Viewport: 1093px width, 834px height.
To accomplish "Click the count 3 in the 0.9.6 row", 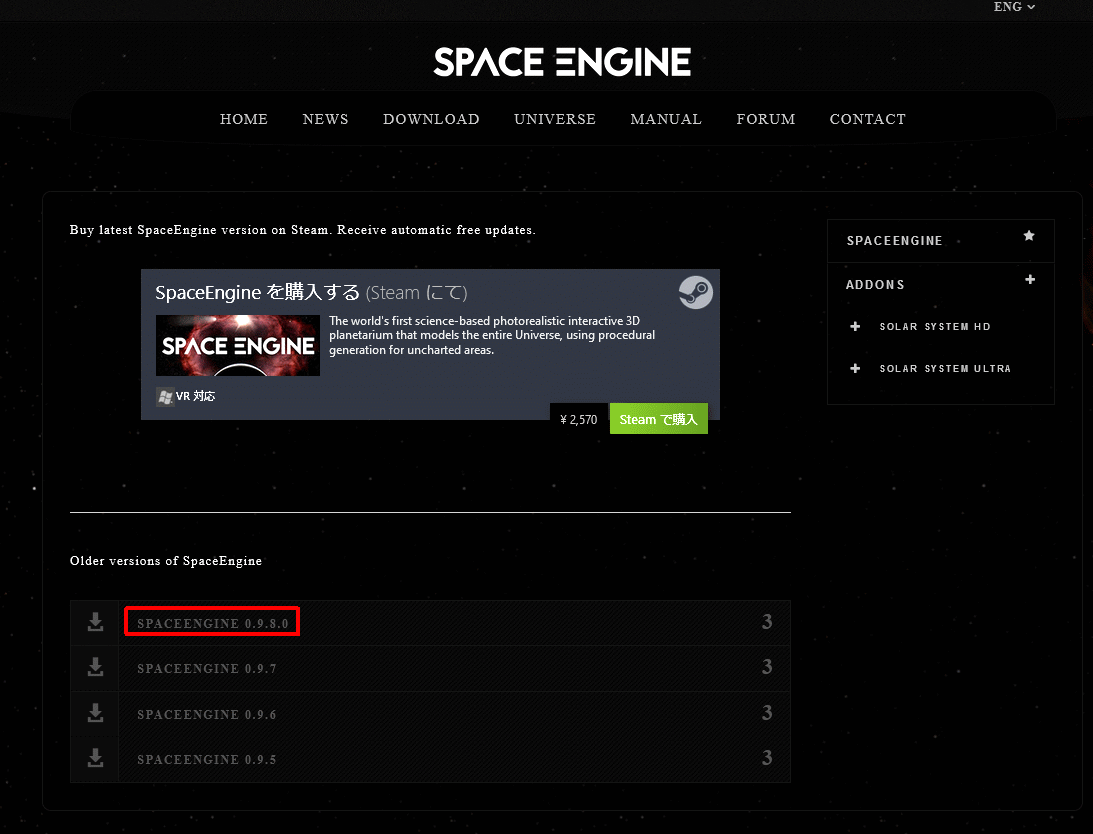I will tap(767, 713).
